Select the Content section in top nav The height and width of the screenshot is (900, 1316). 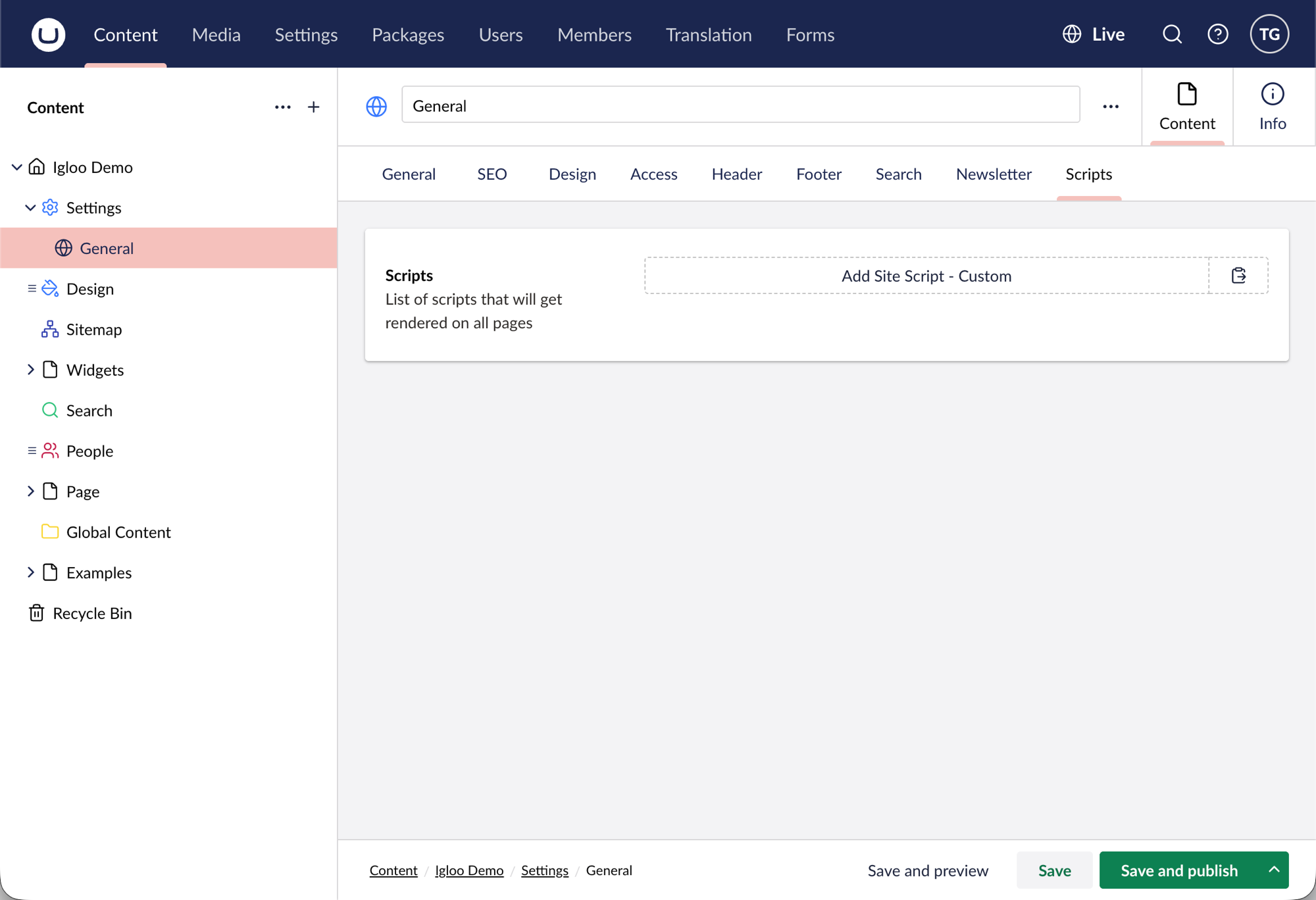pos(126,34)
